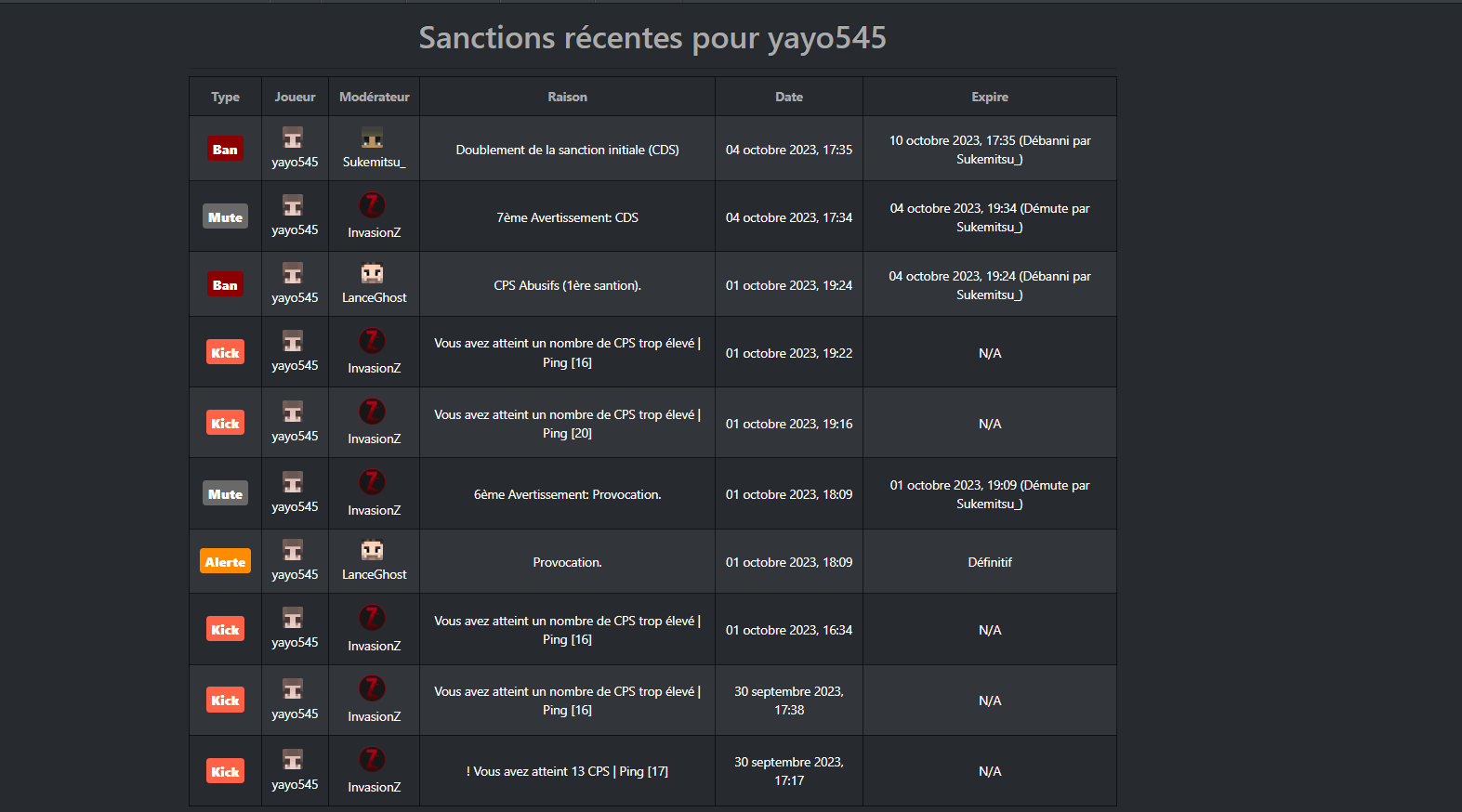
Task: Click InvasionZ avatar in 13 CPS kick row
Action: click(373, 759)
